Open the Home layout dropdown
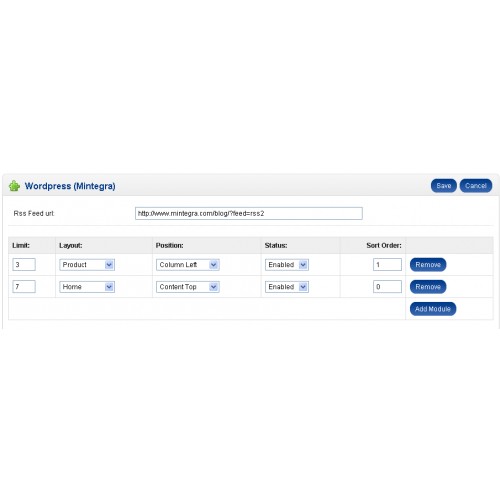Image resolution: width=500 pixels, height=500 pixels. [87, 287]
